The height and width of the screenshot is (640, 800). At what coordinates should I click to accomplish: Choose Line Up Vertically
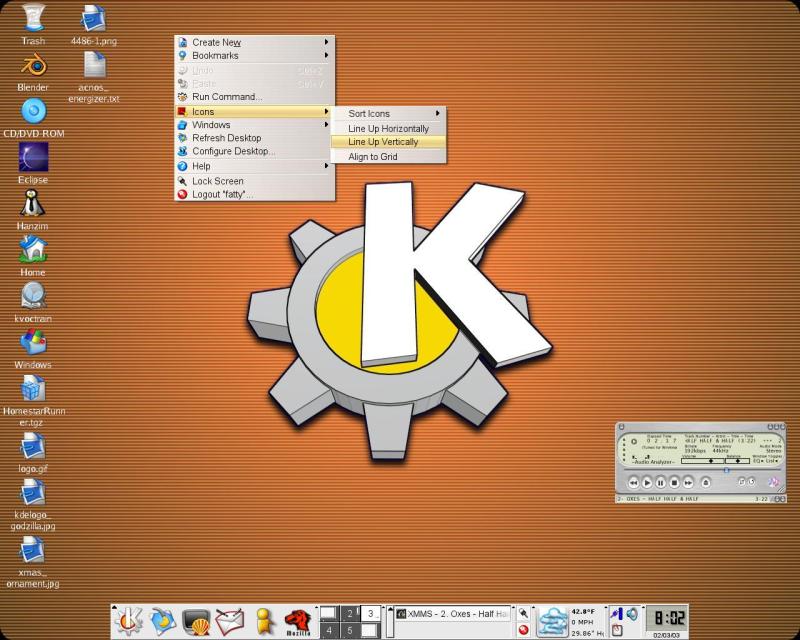tap(389, 142)
